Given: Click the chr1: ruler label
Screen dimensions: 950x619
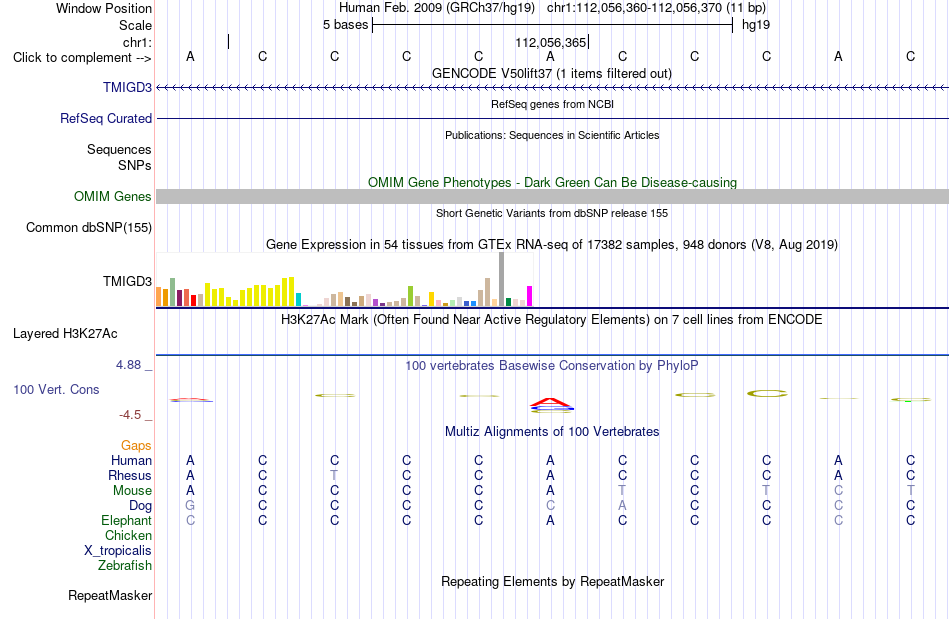Looking at the screenshot, I should [137, 42].
